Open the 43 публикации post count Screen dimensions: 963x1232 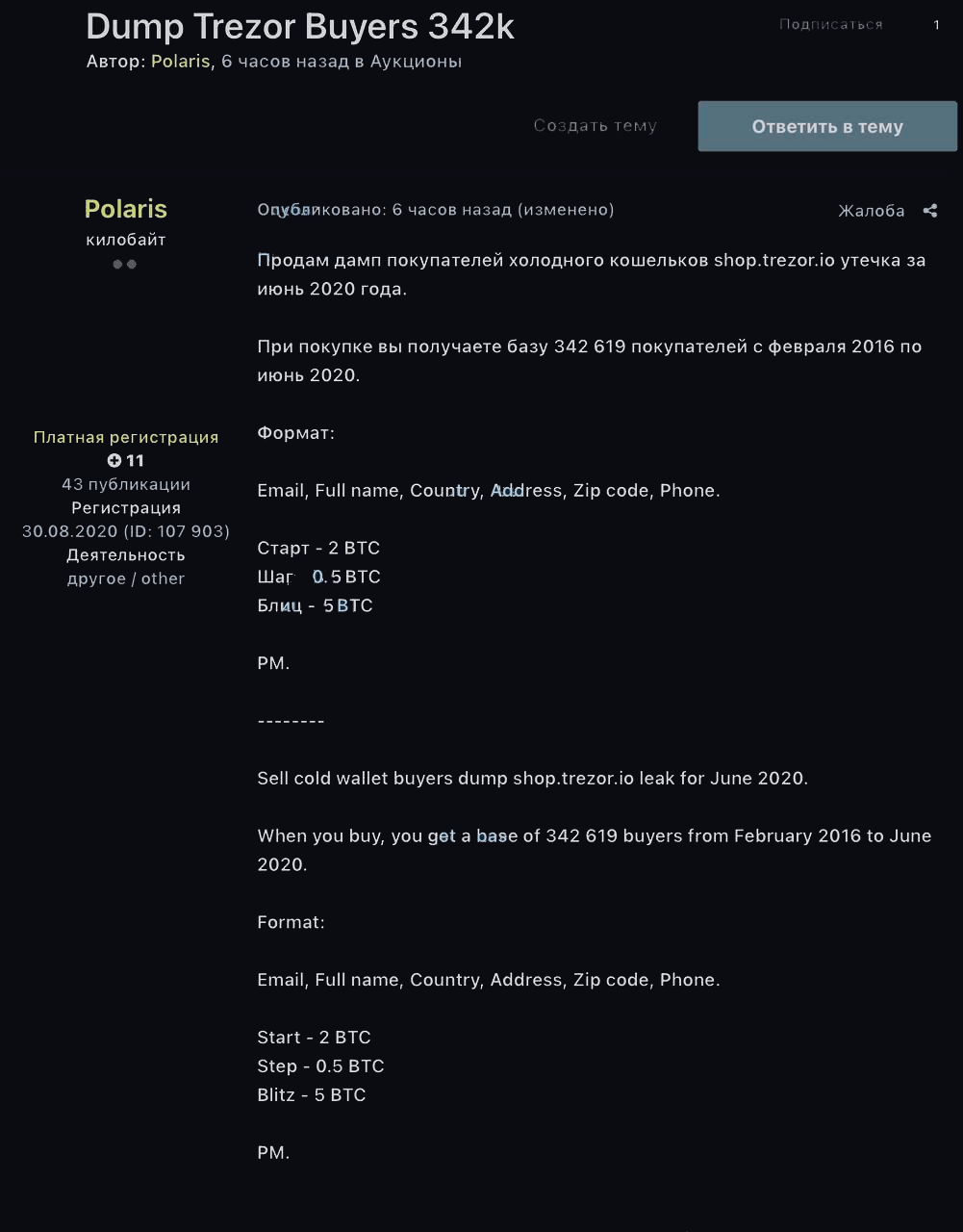126,484
